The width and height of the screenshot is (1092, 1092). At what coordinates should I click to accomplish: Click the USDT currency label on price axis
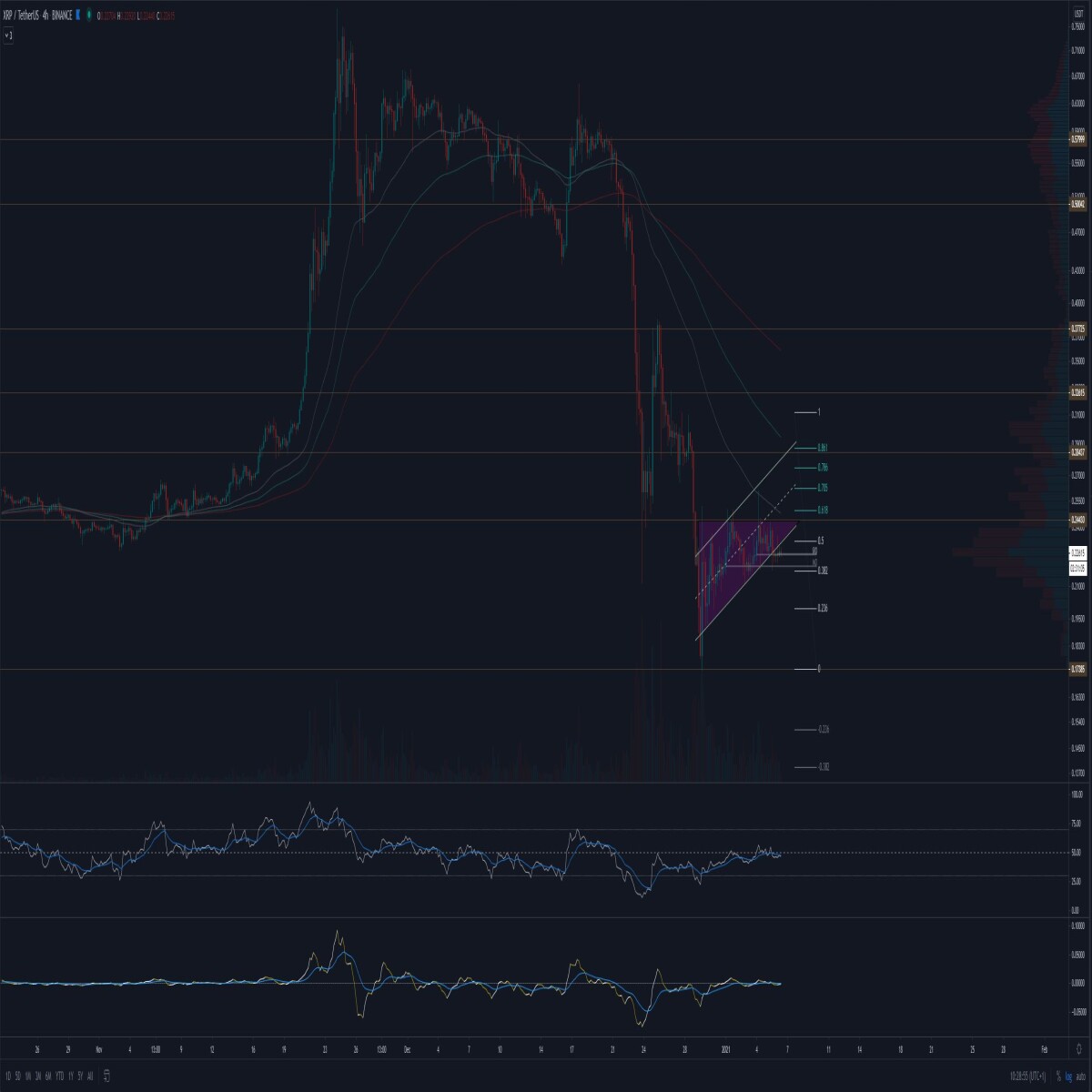coord(1077,13)
